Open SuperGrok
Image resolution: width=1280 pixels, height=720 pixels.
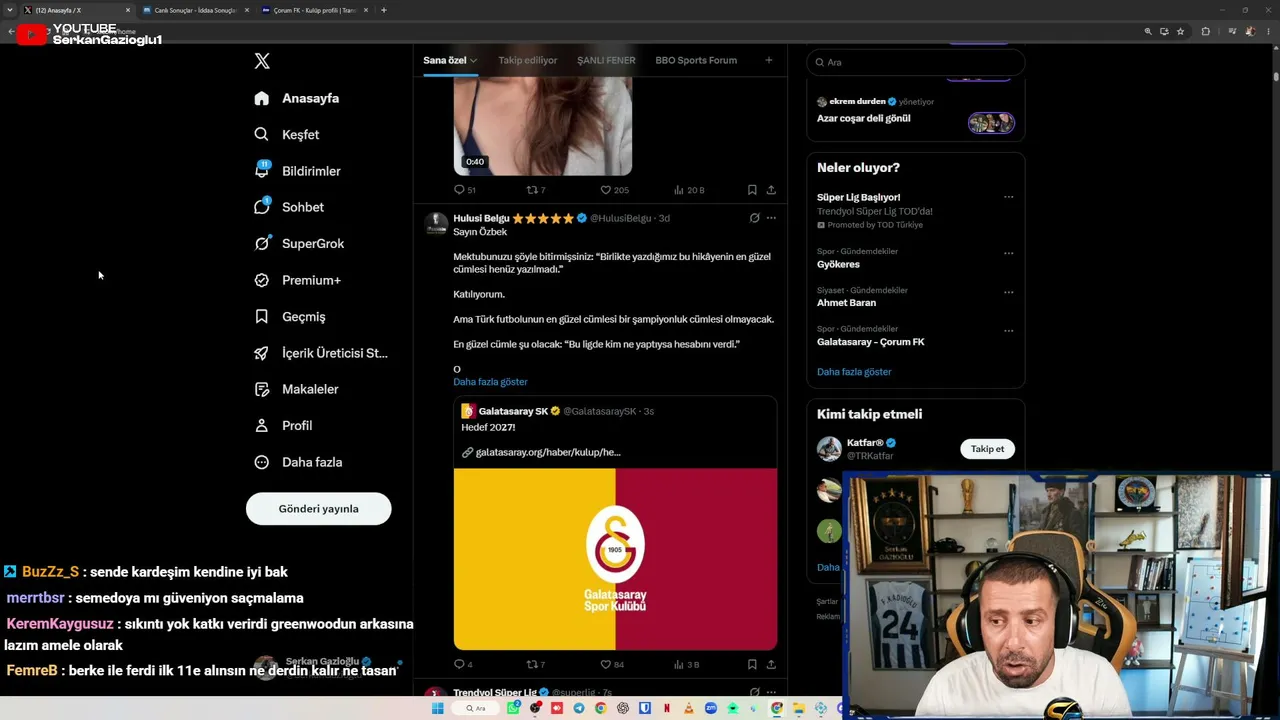[299, 244]
